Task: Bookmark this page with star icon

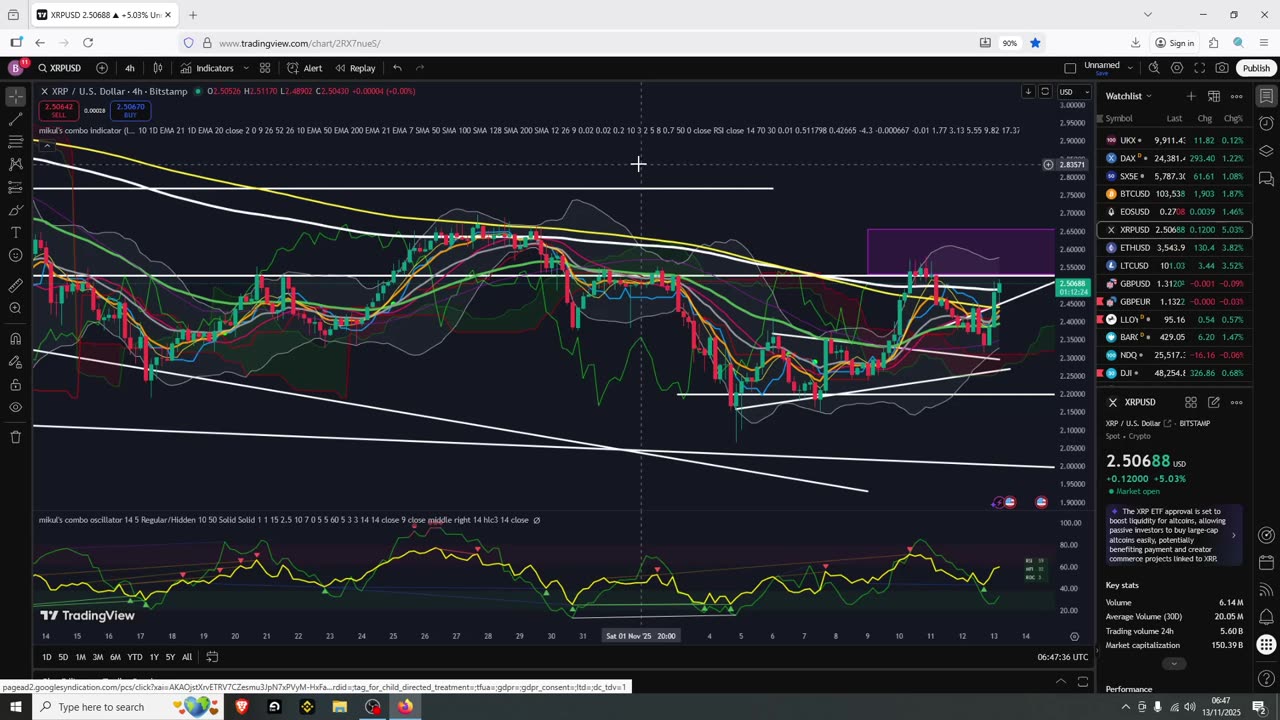Action: pos(1035,43)
